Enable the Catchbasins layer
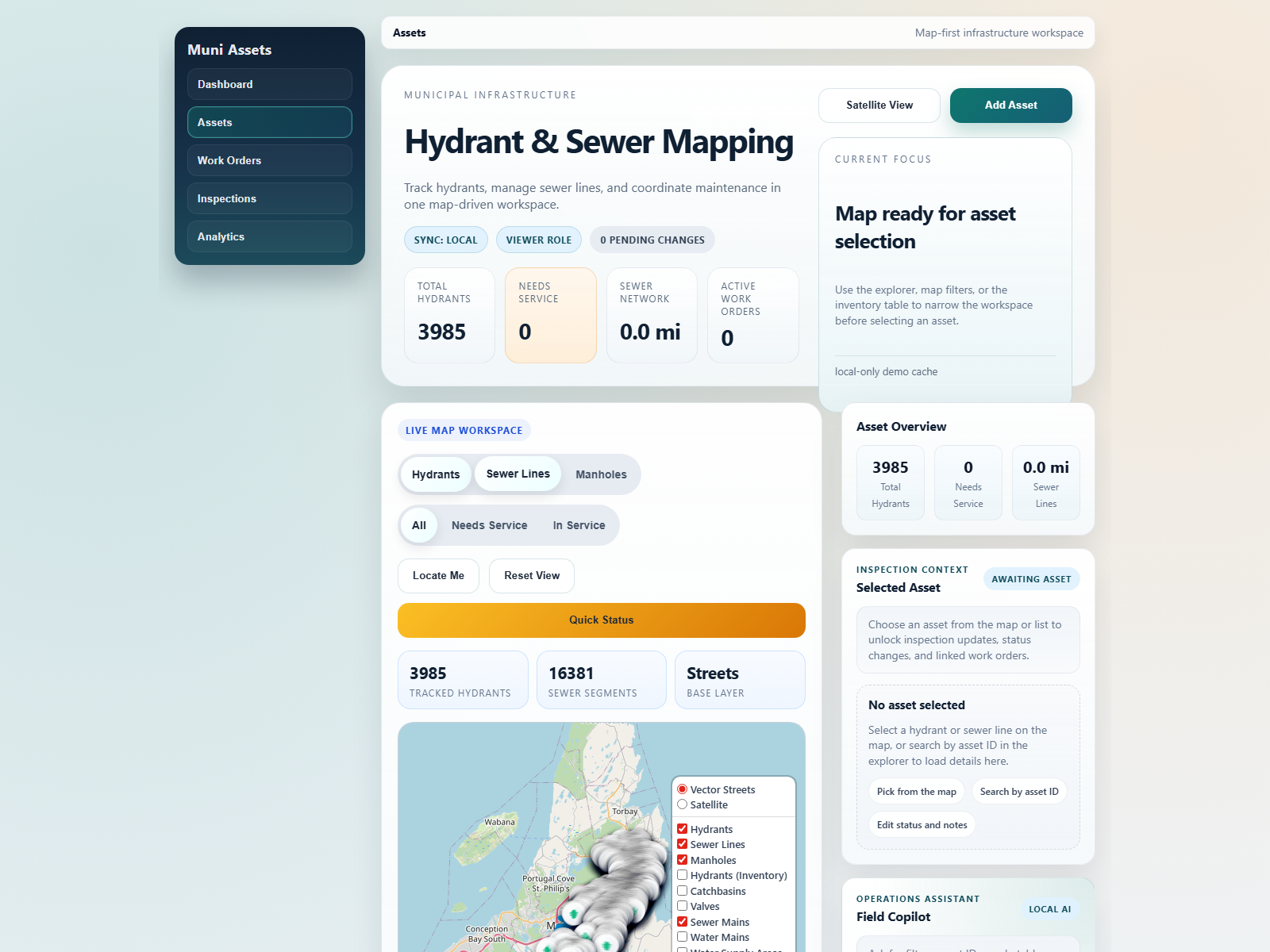 [x=682, y=890]
